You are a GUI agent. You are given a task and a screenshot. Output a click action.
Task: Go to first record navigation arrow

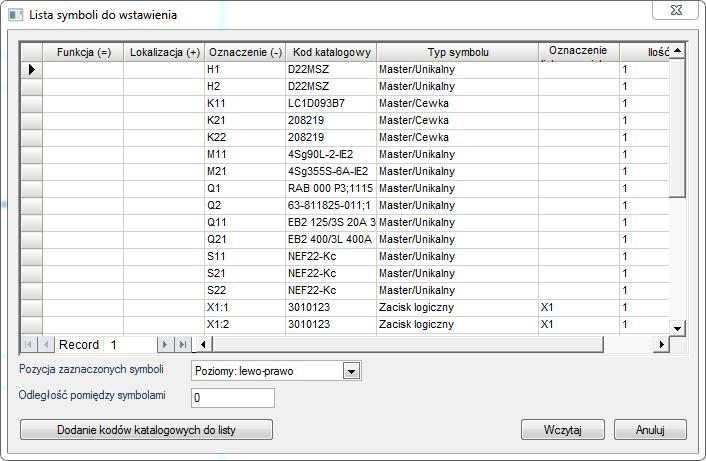pos(28,345)
